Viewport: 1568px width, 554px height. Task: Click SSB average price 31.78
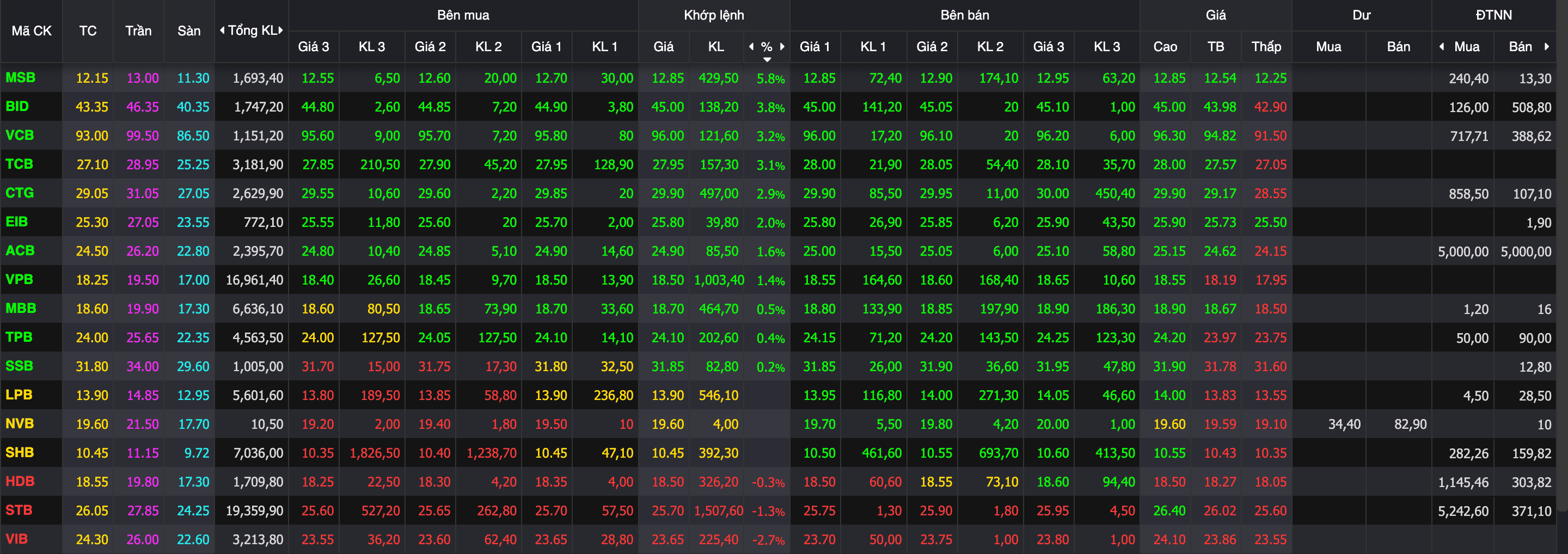coord(1220,367)
